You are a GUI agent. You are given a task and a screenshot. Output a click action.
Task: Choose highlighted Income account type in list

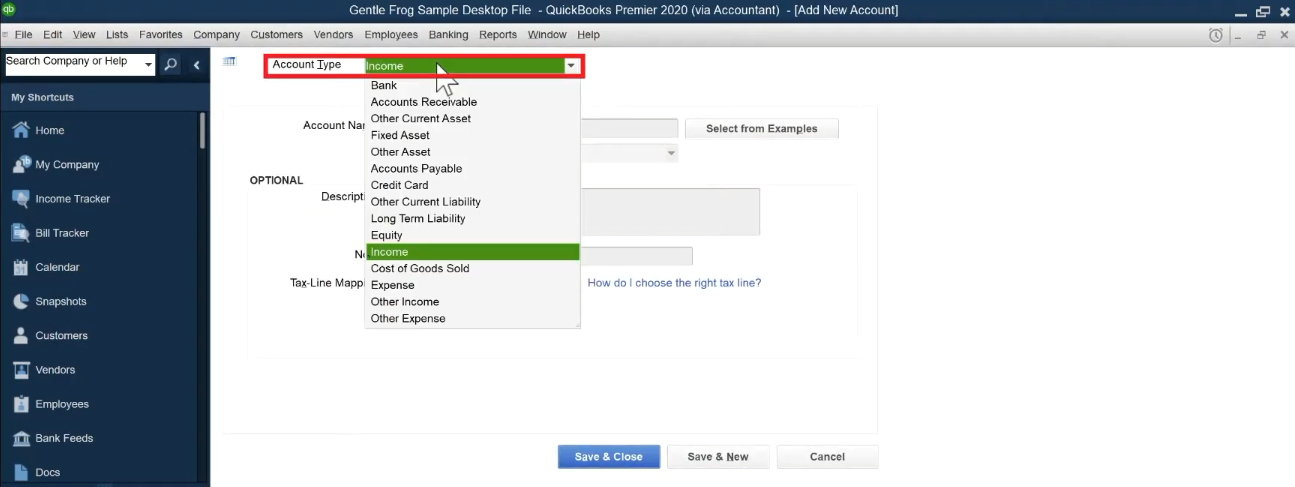tap(473, 252)
